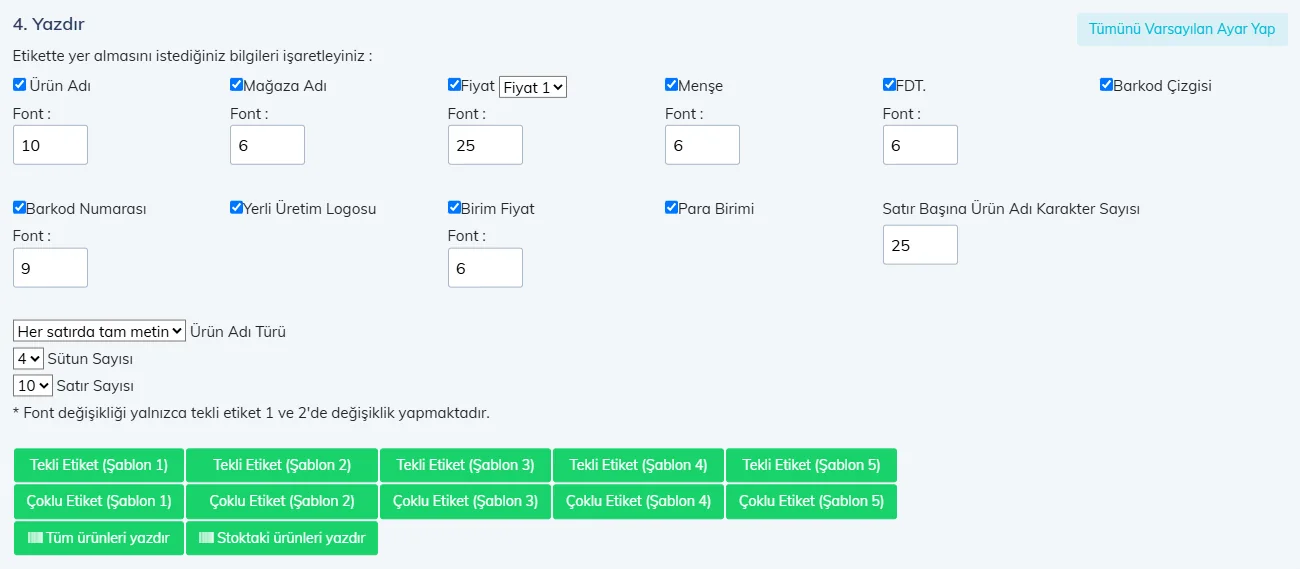This screenshot has width=1300, height=569.
Task: Click Çoklu Etiket (Şablon 5) button
Action: tap(811, 502)
